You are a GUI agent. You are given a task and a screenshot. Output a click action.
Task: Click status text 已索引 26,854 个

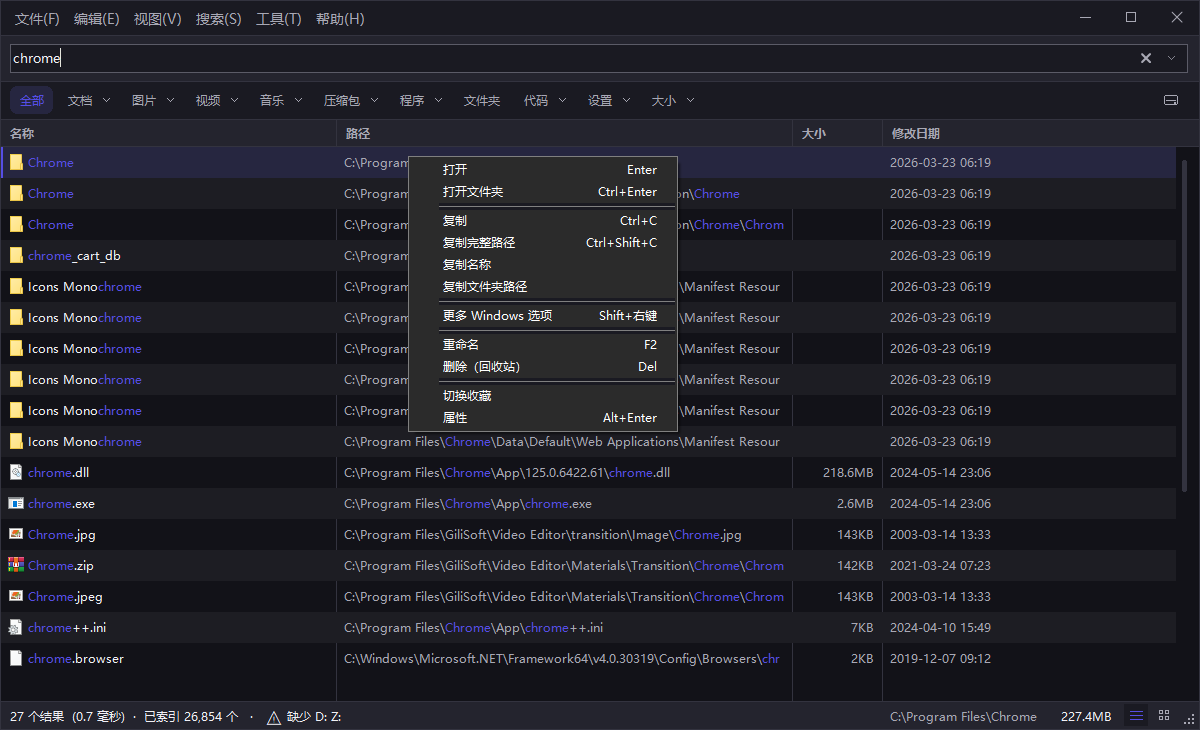pyautogui.click(x=191, y=716)
